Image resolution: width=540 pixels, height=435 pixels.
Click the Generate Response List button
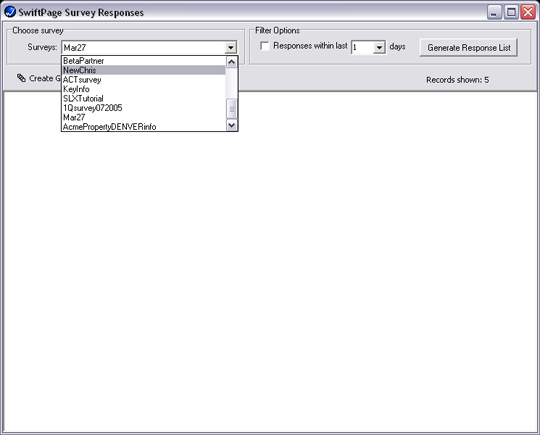(x=469, y=48)
